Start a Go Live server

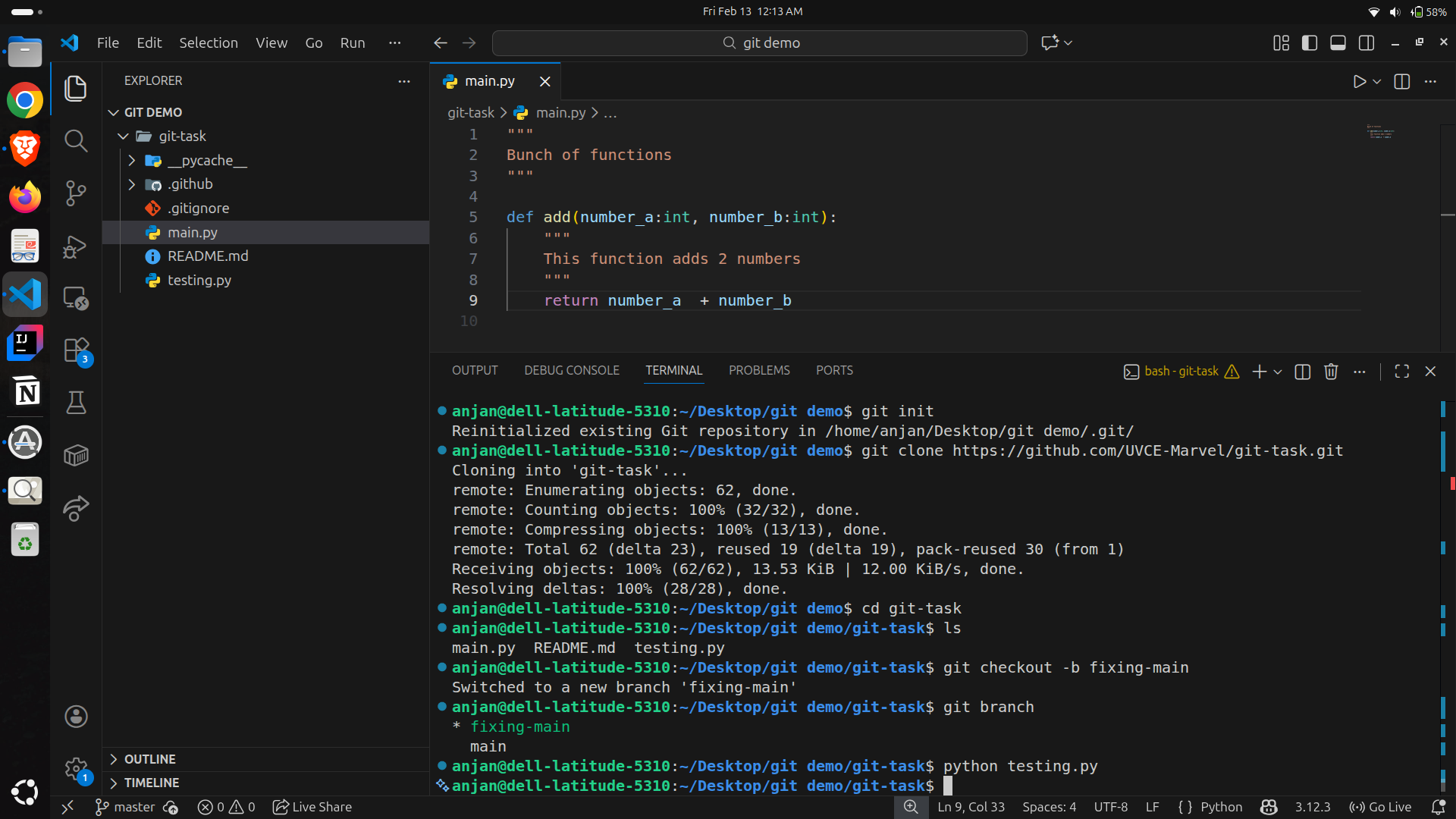click(x=1382, y=807)
